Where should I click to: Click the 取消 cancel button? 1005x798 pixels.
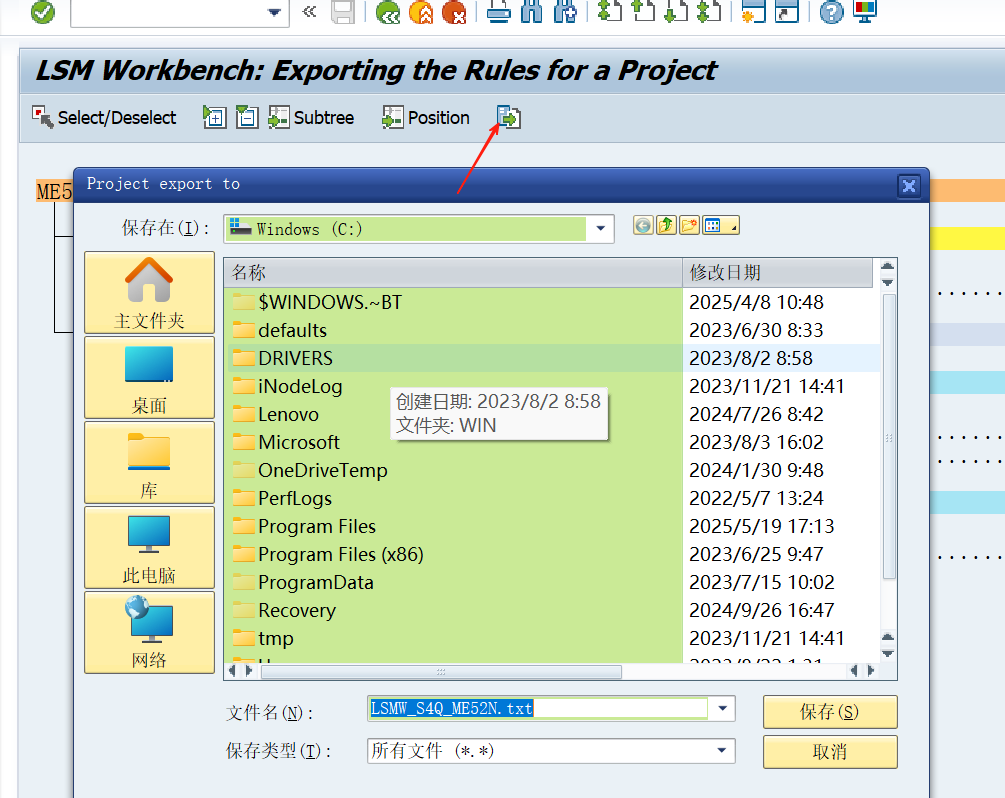[x=830, y=751]
